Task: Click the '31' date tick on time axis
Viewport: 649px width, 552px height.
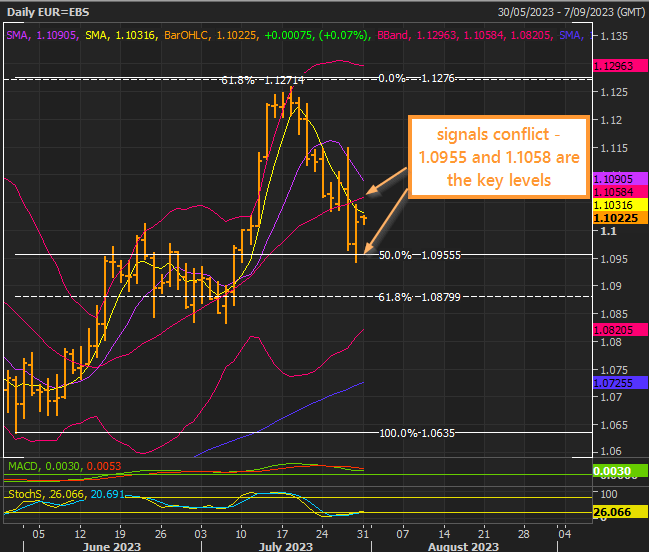Action: 363,534
